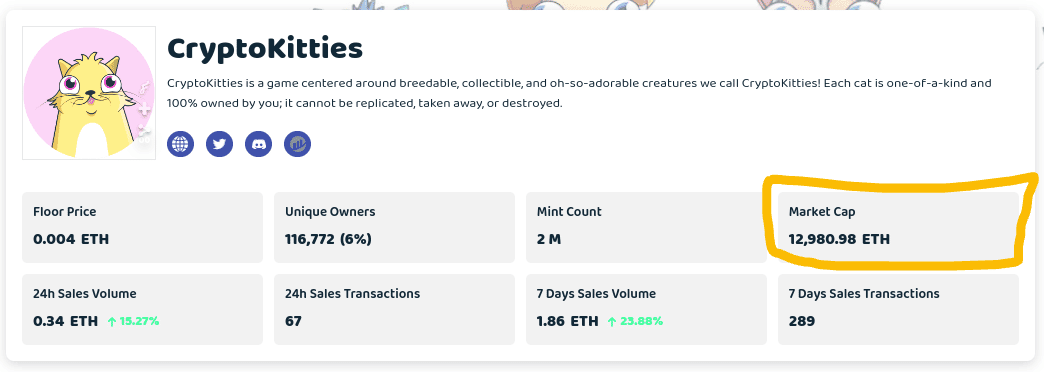Select the 7 Days Sales Volume card
1044x372 pixels.
647,309
